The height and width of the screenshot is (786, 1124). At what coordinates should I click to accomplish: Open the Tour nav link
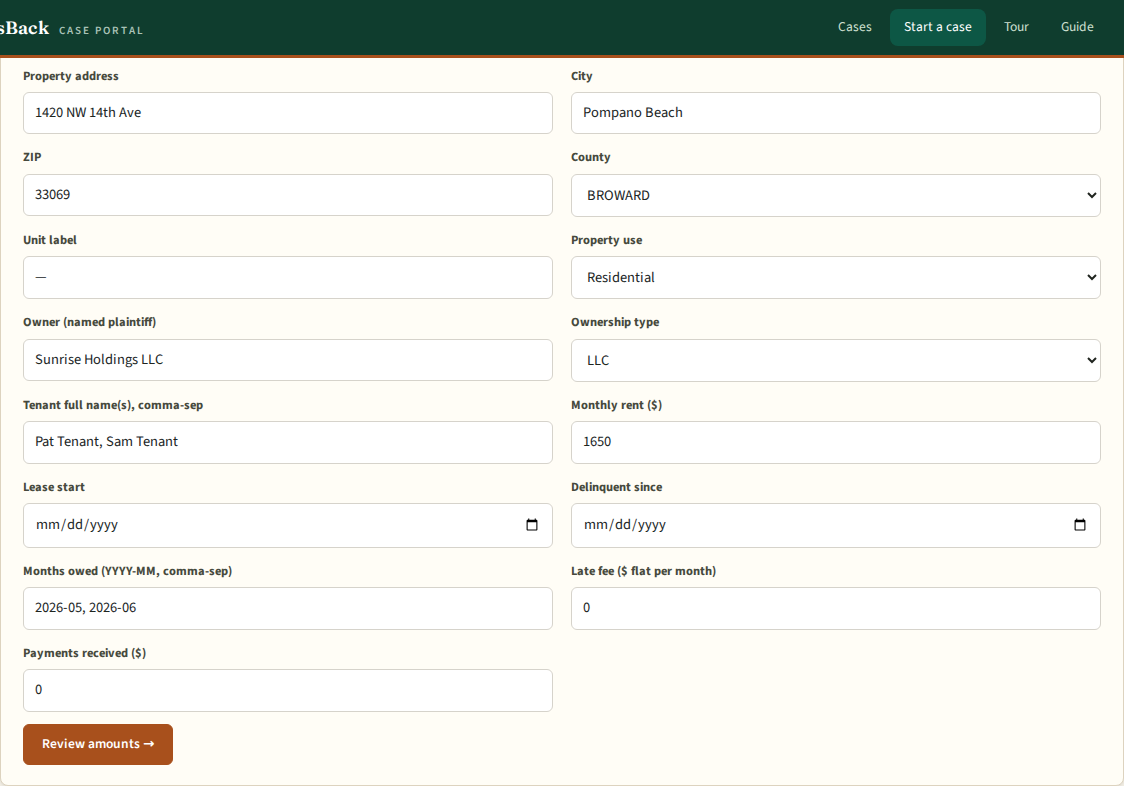[x=1016, y=27]
